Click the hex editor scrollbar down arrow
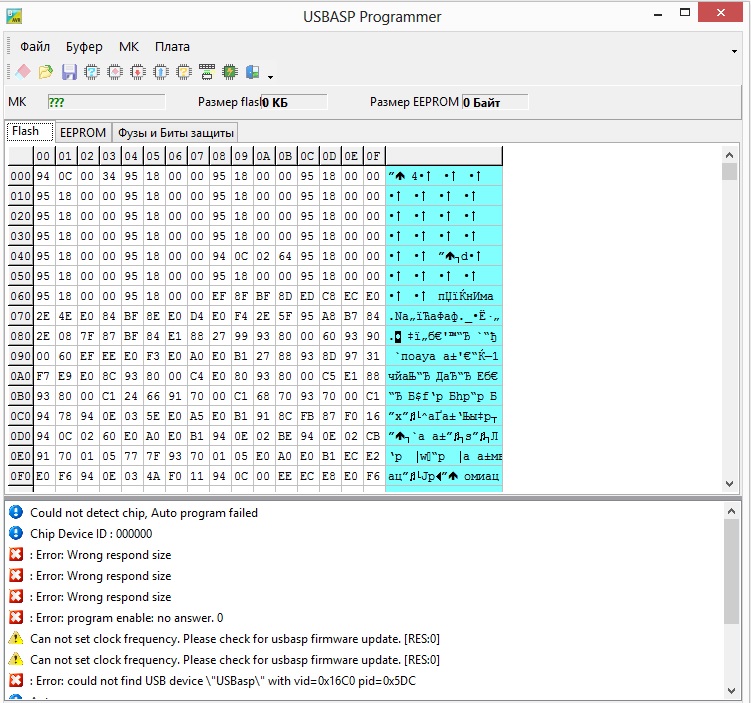The width and height of the screenshot is (751, 703). (729, 484)
